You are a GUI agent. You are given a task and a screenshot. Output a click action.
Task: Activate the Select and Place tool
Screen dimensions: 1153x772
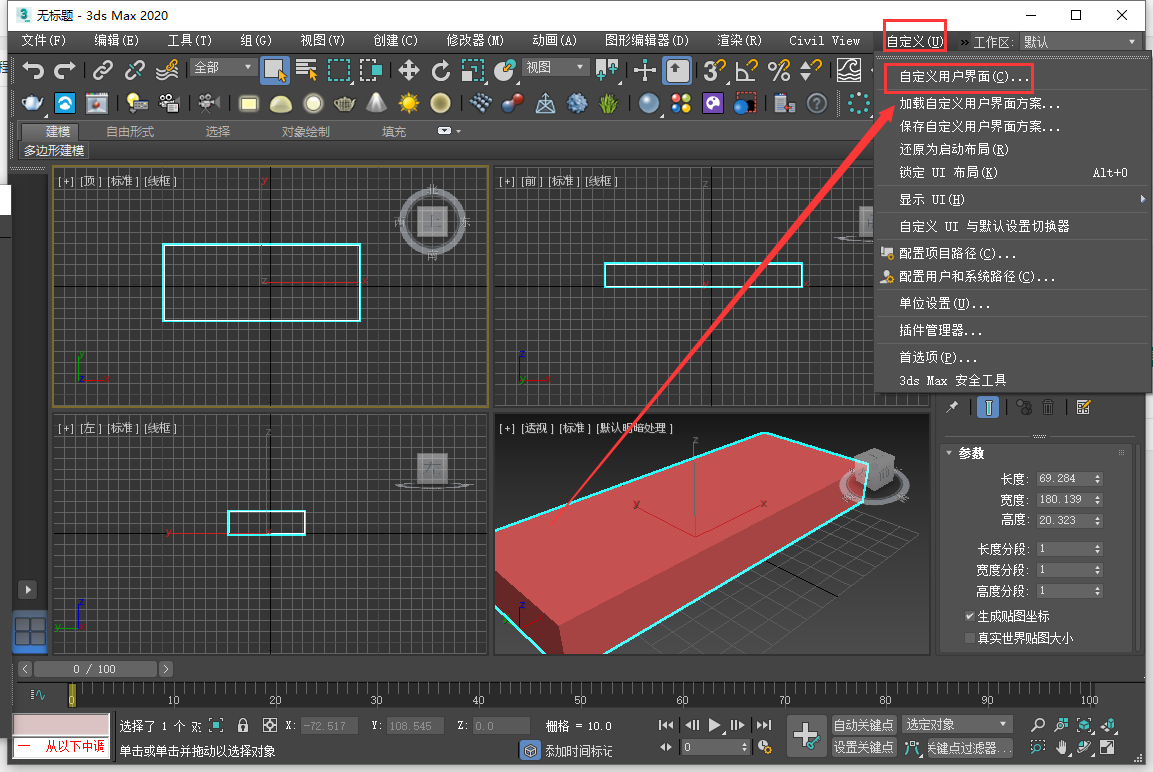coord(504,71)
